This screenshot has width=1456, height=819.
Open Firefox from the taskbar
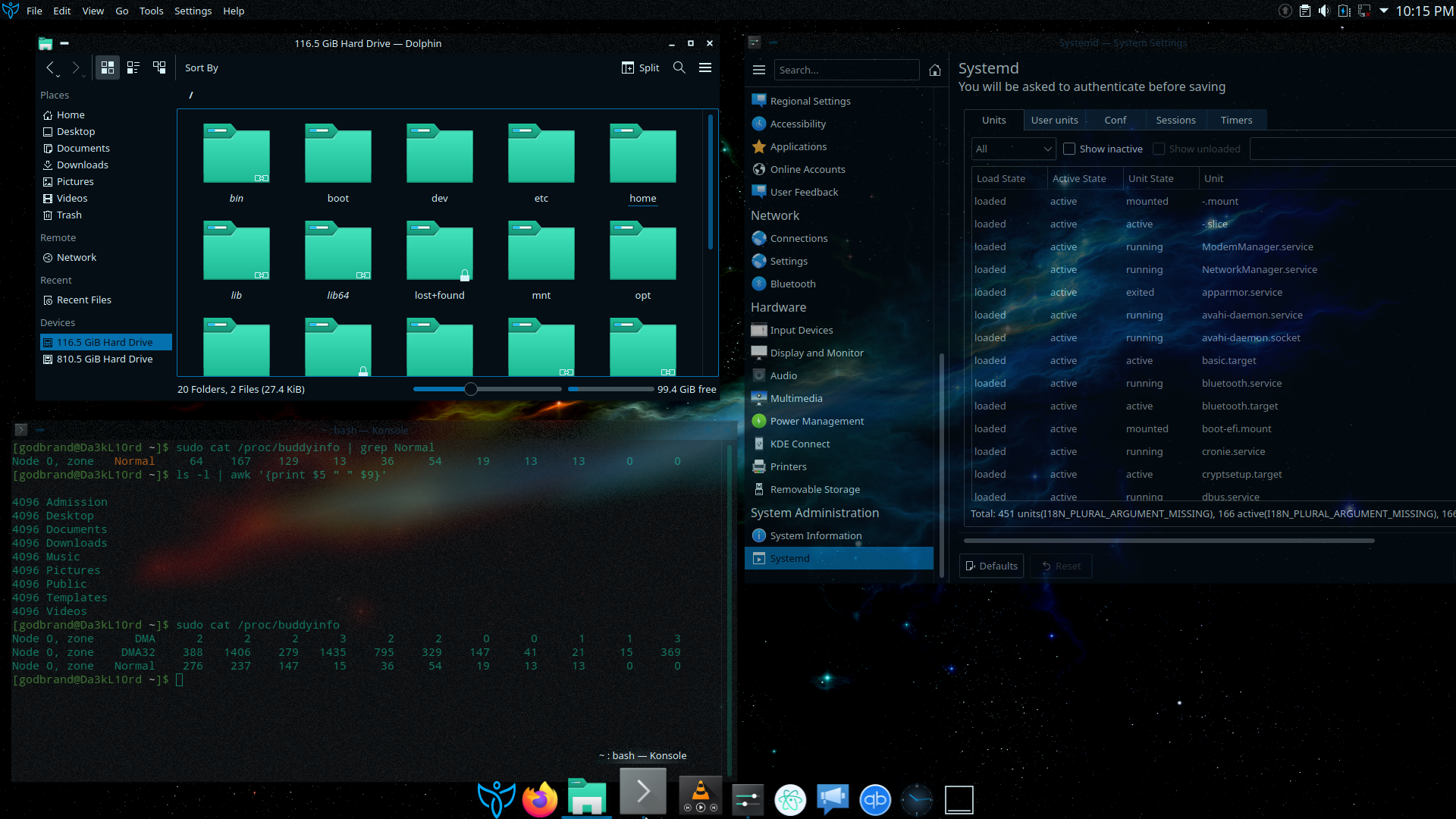tap(539, 799)
